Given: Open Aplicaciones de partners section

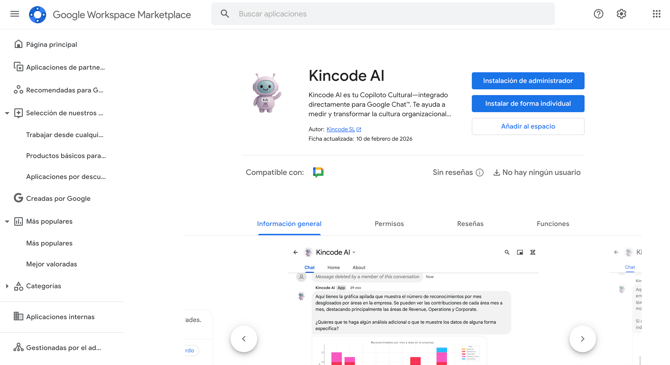Looking at the screenshot, I should (x=65, y=67).
